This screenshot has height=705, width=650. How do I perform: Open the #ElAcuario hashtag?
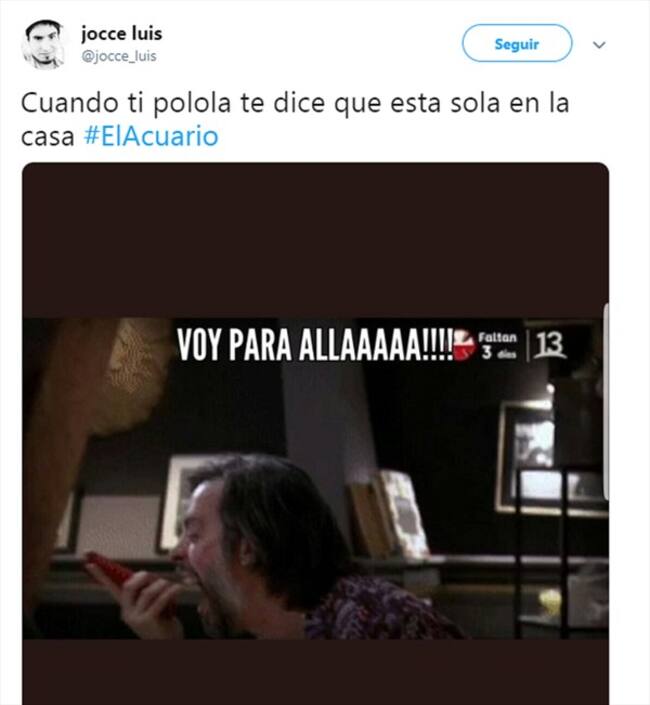(151, 136)
